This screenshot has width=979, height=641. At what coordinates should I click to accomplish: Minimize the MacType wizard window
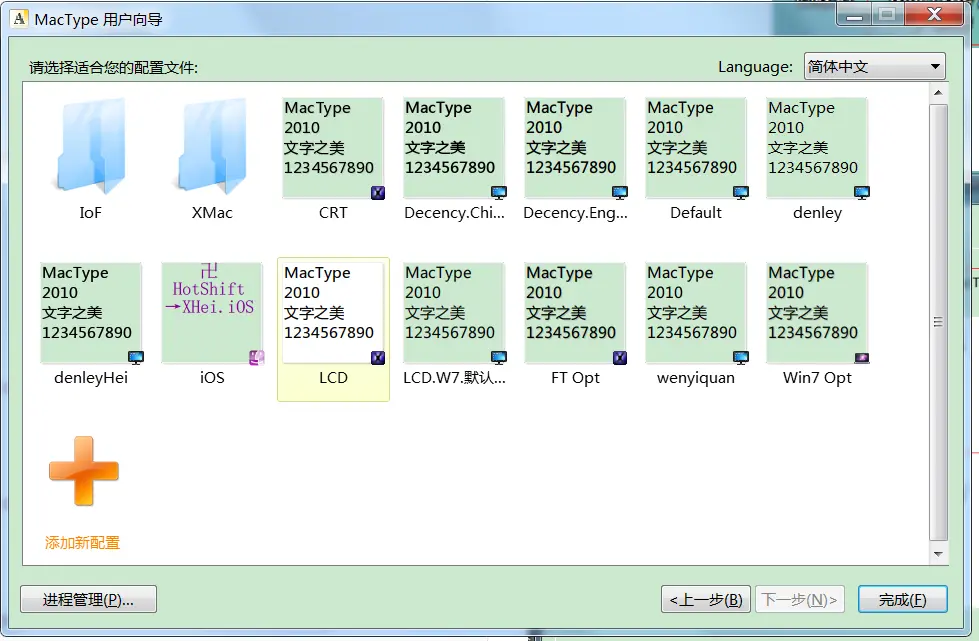[854, 14]
